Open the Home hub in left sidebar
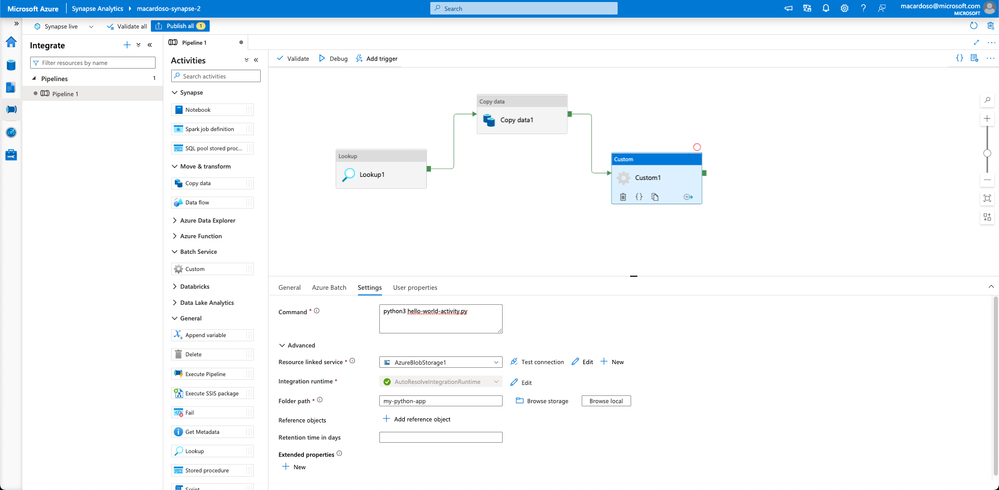 [11, 43]
